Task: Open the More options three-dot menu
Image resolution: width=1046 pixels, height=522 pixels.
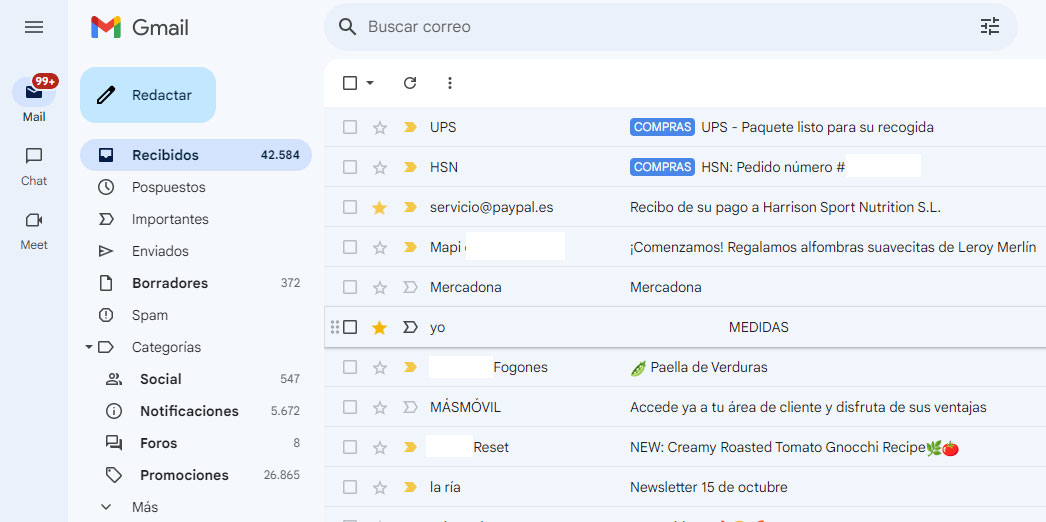Action: click(450, 83)
